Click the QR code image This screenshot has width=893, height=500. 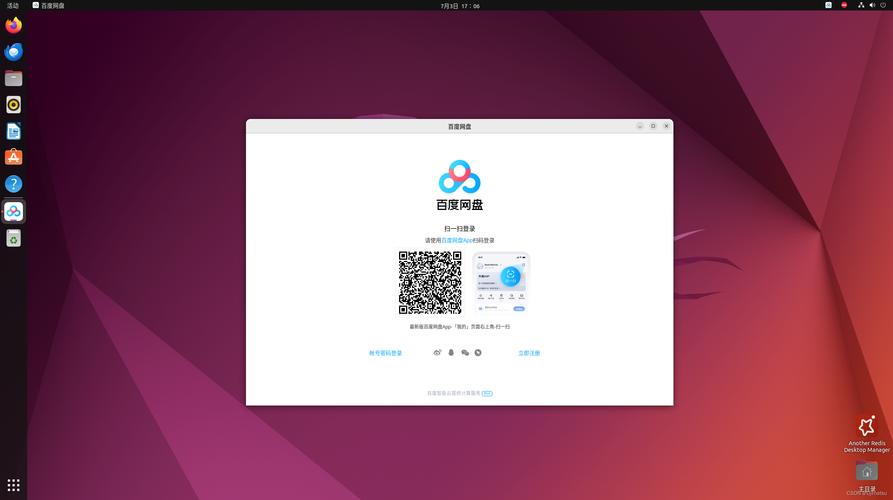[430, 282]
